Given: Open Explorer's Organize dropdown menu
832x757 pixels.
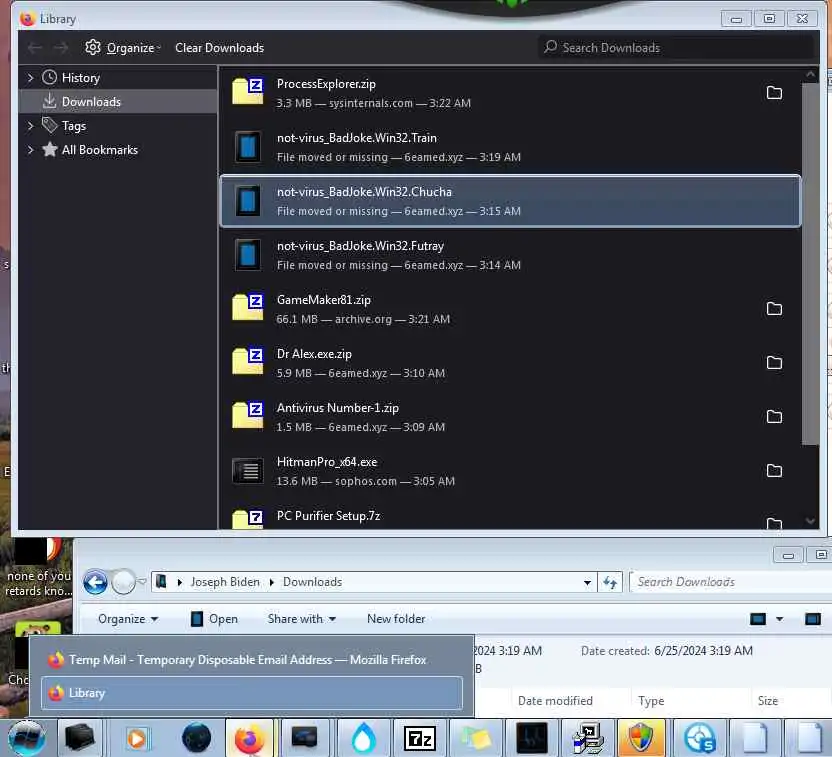Looking at the screenshot, I should tap(128, 619).
